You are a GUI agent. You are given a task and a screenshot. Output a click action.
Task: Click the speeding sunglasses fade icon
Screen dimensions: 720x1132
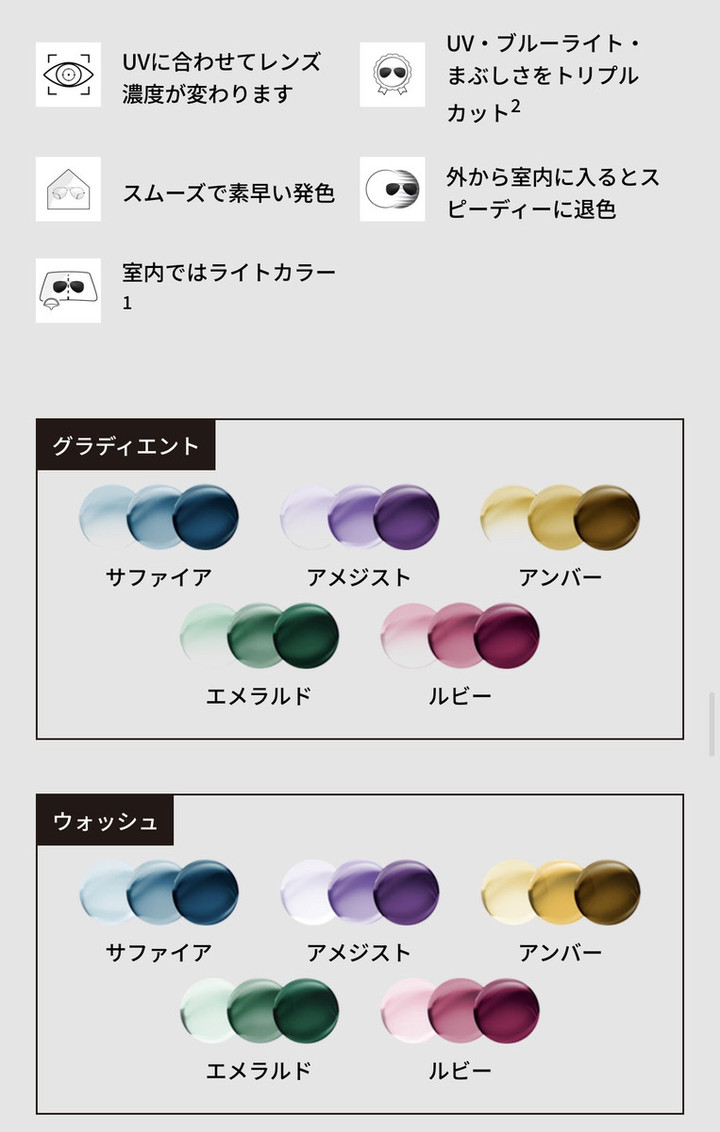point(392,189)
